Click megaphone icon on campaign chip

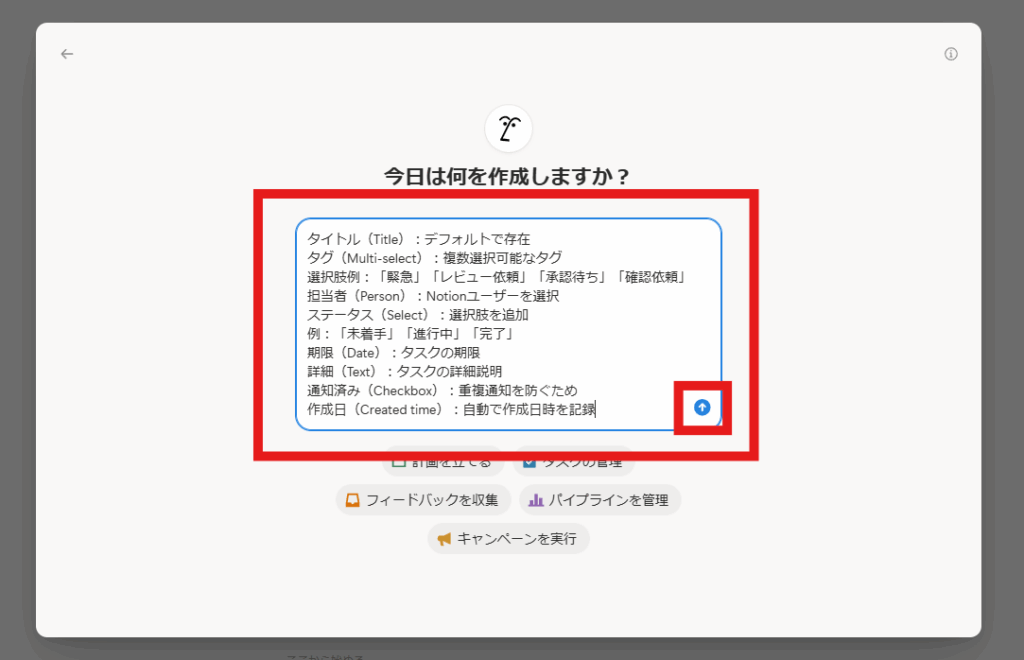[x=444, y=539]
